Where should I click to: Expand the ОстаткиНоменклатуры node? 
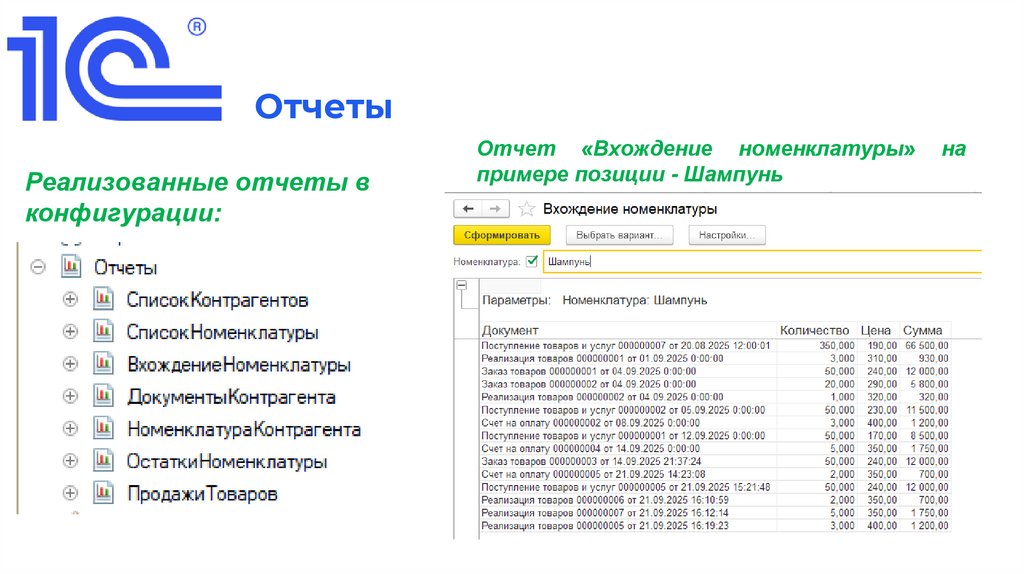click(70, 460)
